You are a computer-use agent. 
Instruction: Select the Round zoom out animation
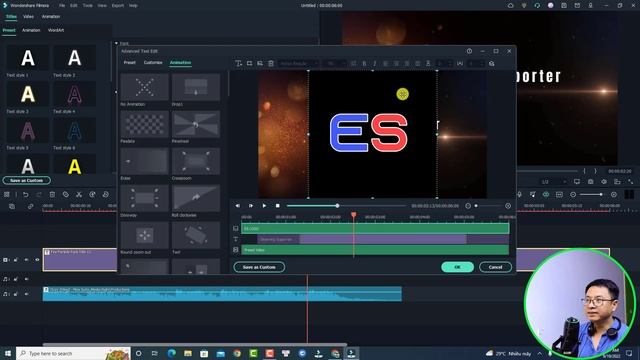144,235
